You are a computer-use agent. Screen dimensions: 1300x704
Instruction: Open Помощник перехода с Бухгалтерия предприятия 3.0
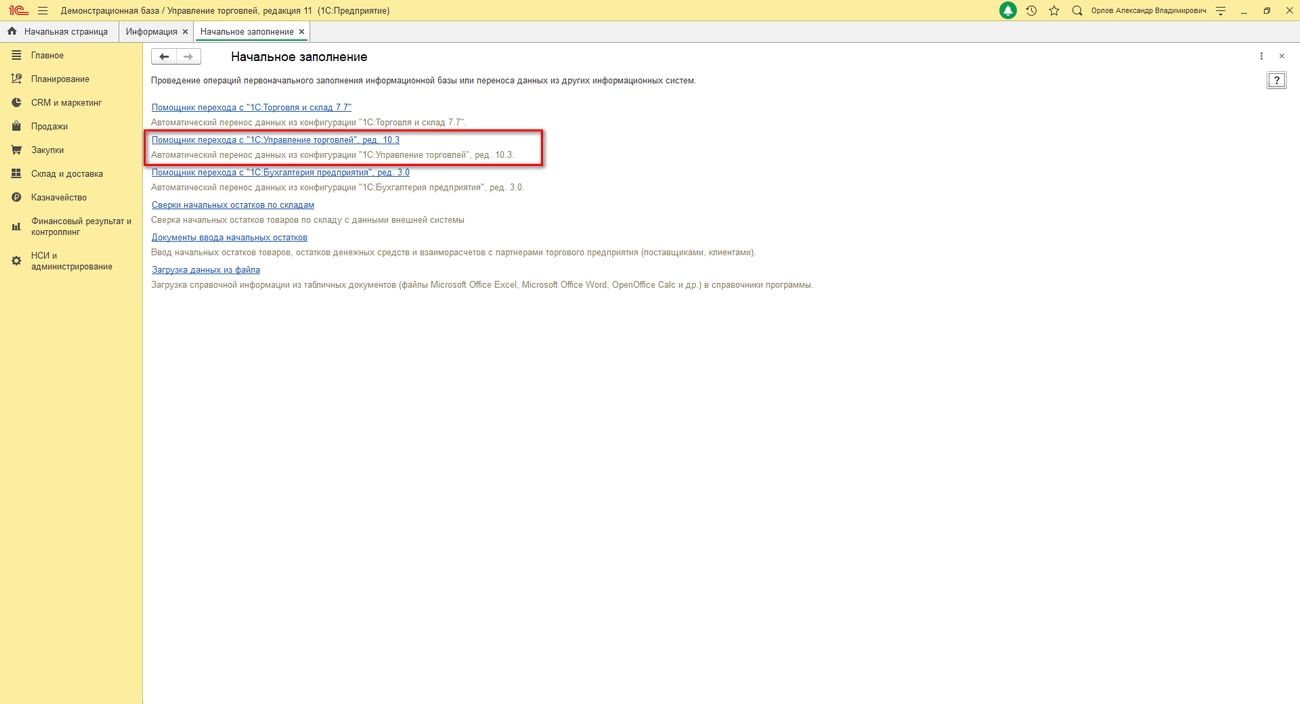tap(280, 172)
